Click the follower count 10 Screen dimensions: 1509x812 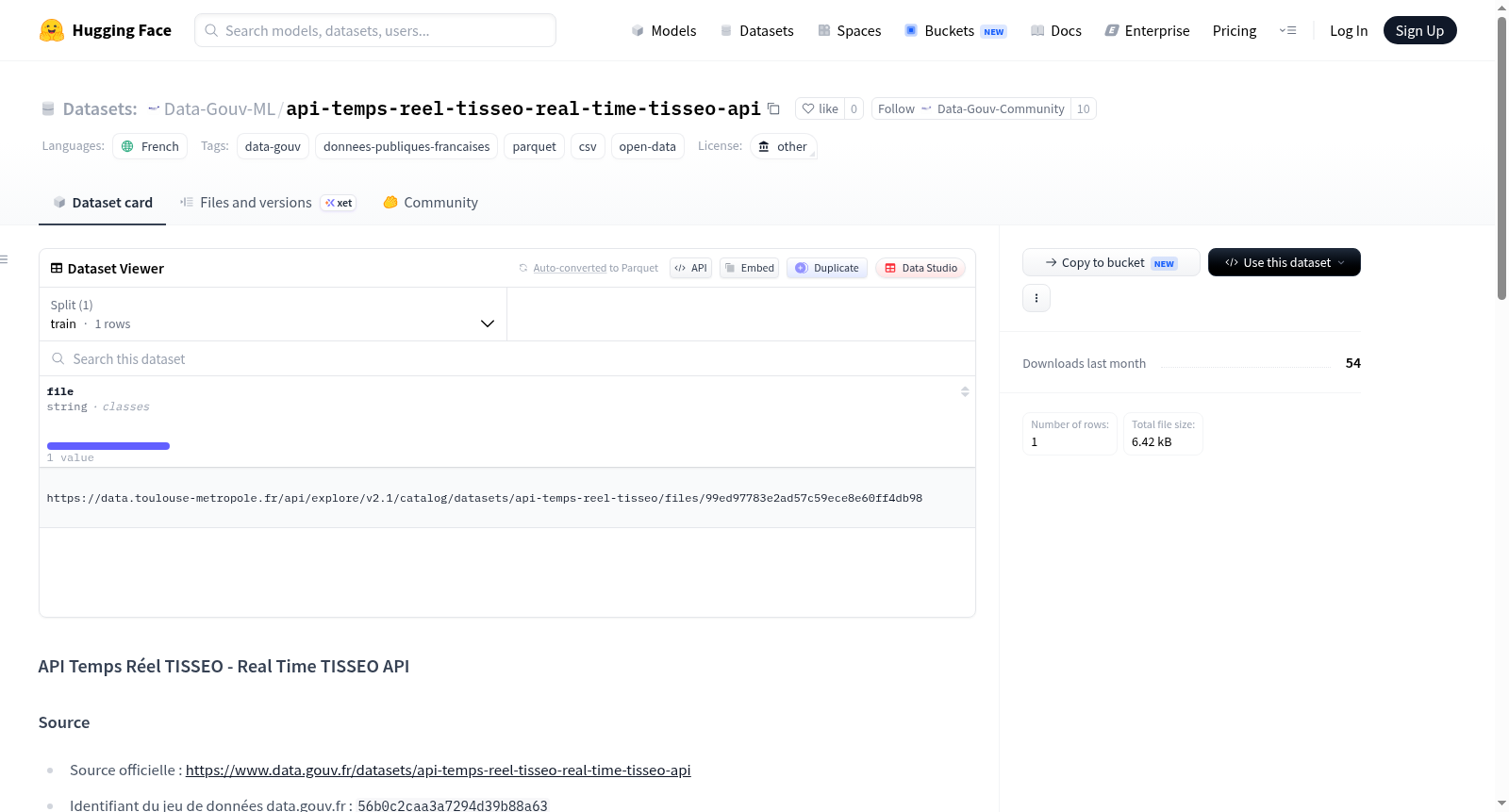(1083, 108)
